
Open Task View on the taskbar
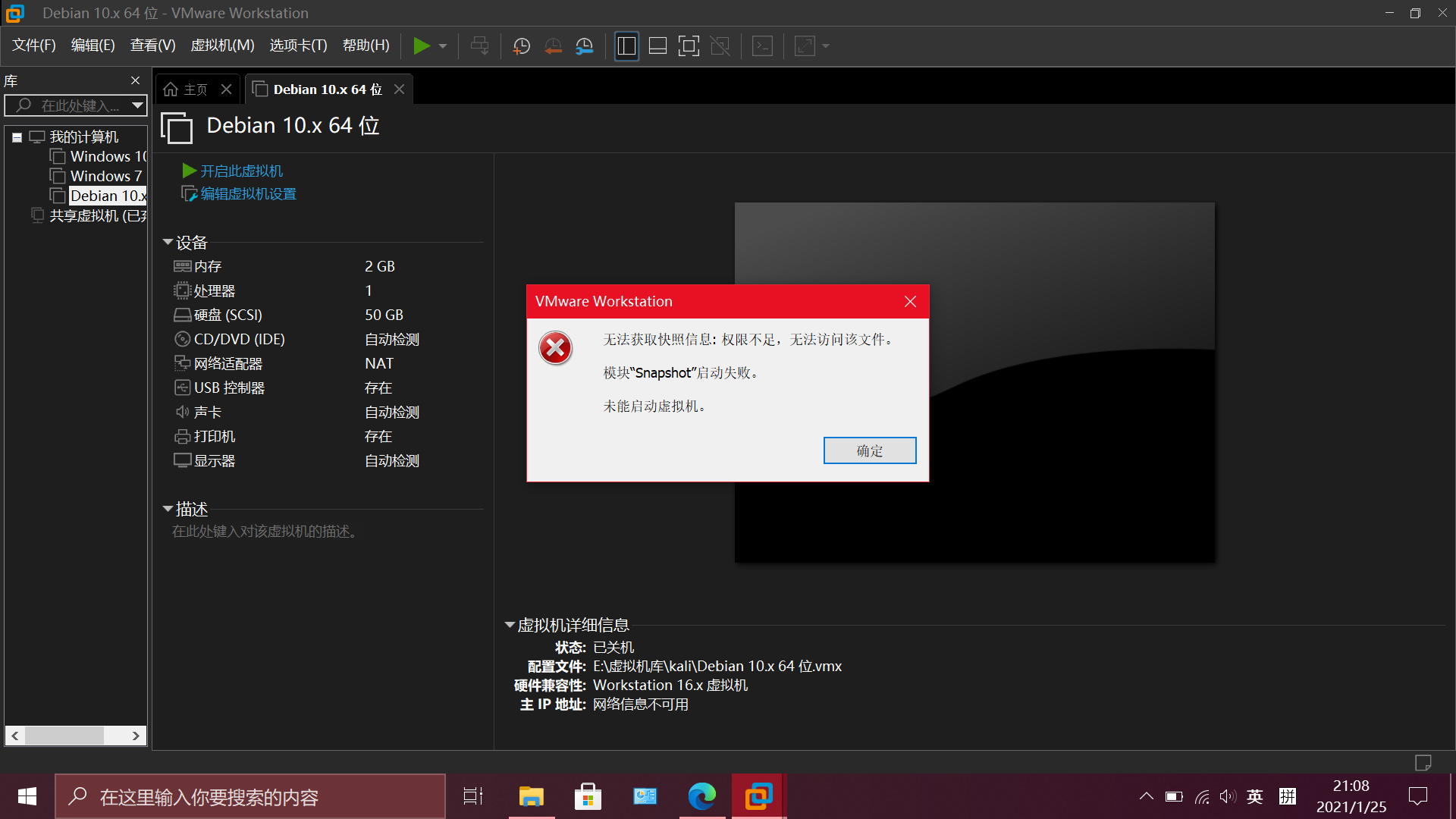473,796
